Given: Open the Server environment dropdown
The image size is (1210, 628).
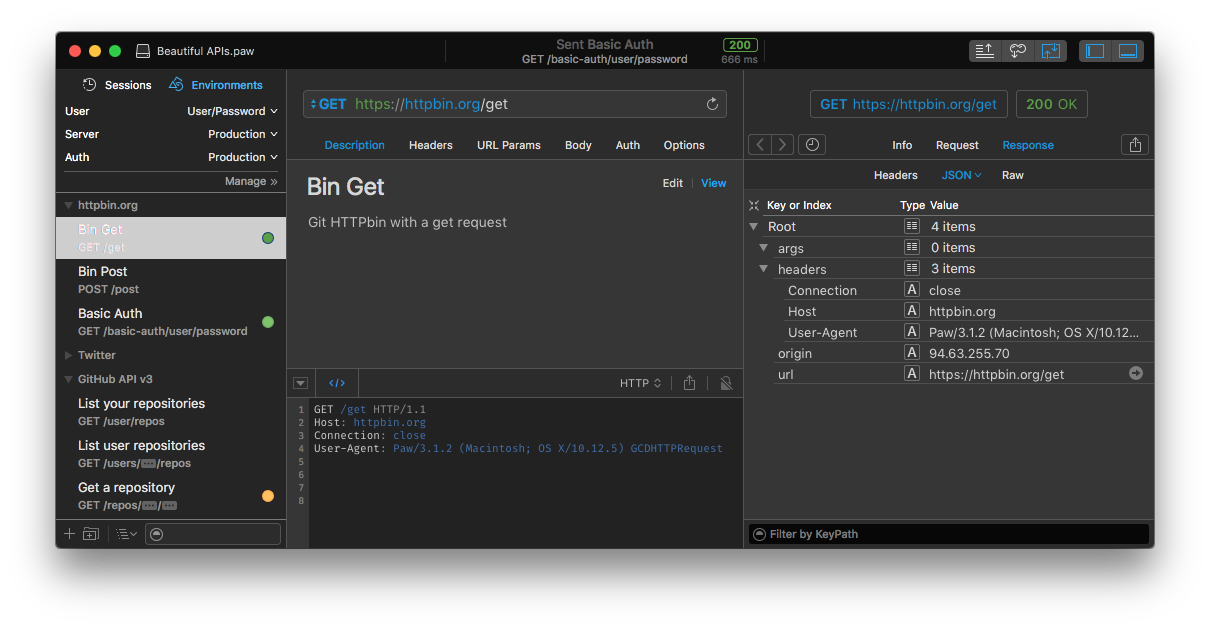Looking at the screenshot, I should click(243, 134).
